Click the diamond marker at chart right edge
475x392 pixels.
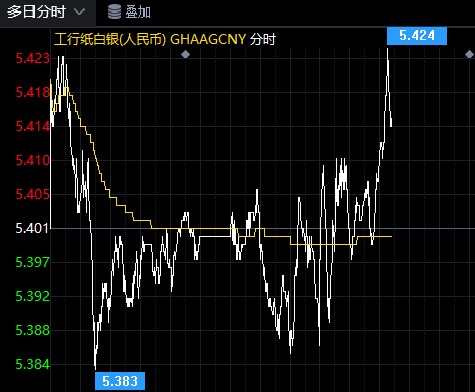click(x=469, y=54)
